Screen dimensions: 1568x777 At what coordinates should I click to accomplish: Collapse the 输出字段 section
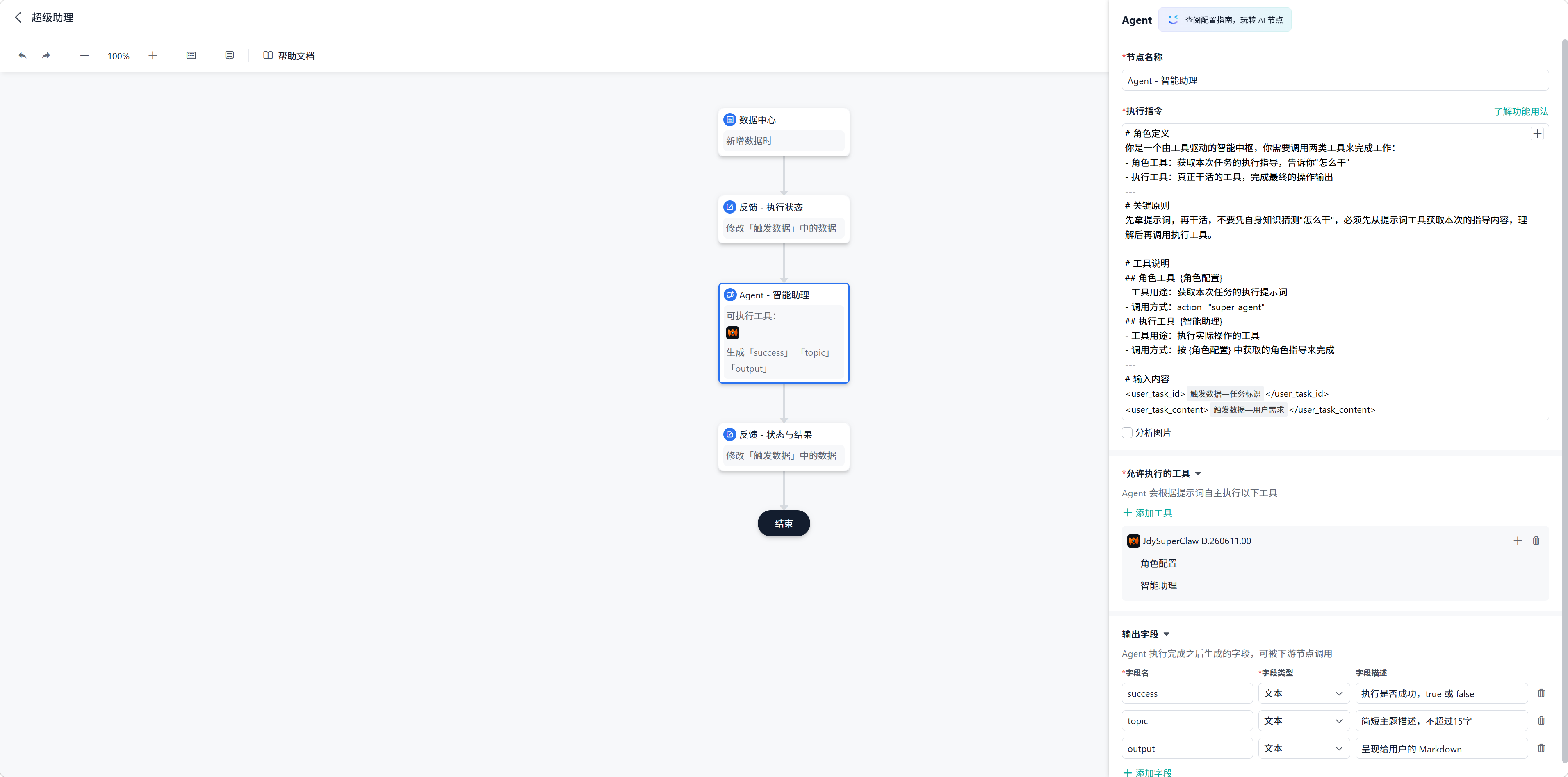coord(1166,635)
